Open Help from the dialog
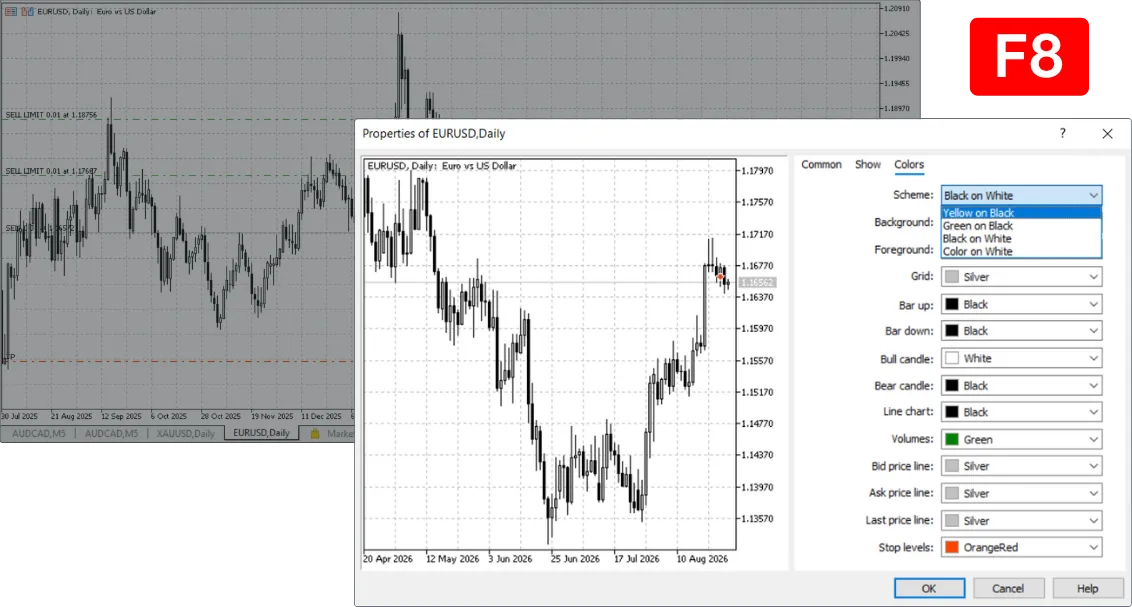 click(1087, 588)
